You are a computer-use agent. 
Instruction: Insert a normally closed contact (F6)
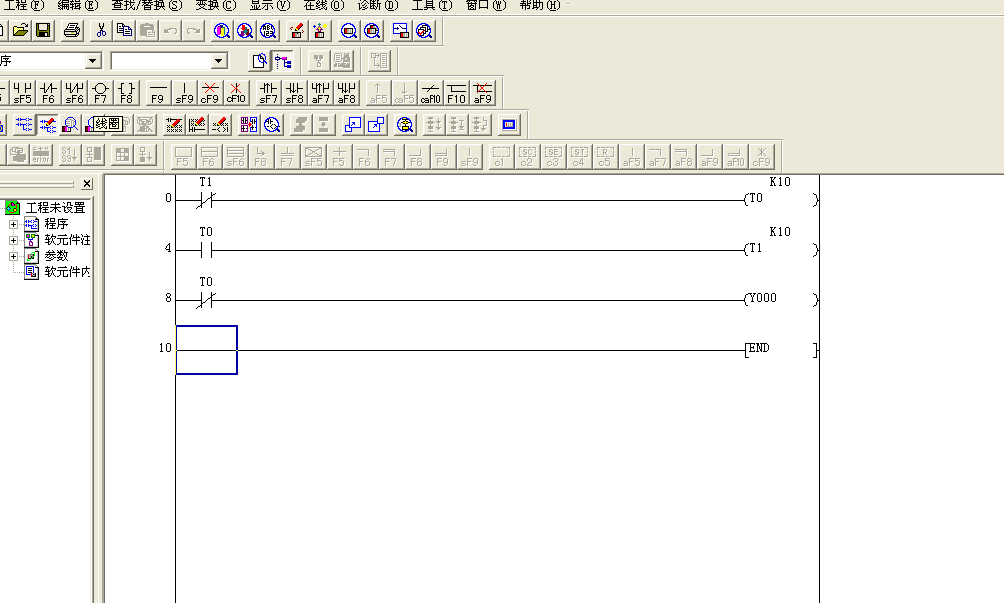pos(48,93)
